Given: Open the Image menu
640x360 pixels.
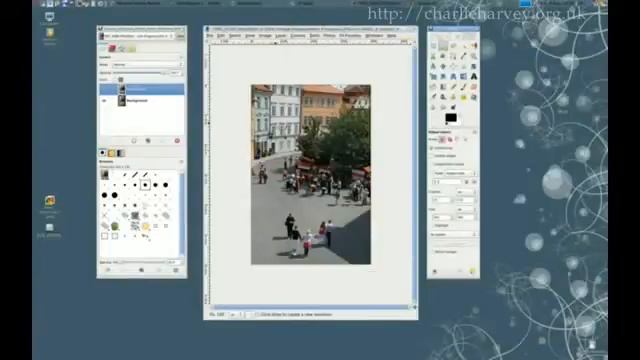Looking at the screenshot, I should click(265, 36).
